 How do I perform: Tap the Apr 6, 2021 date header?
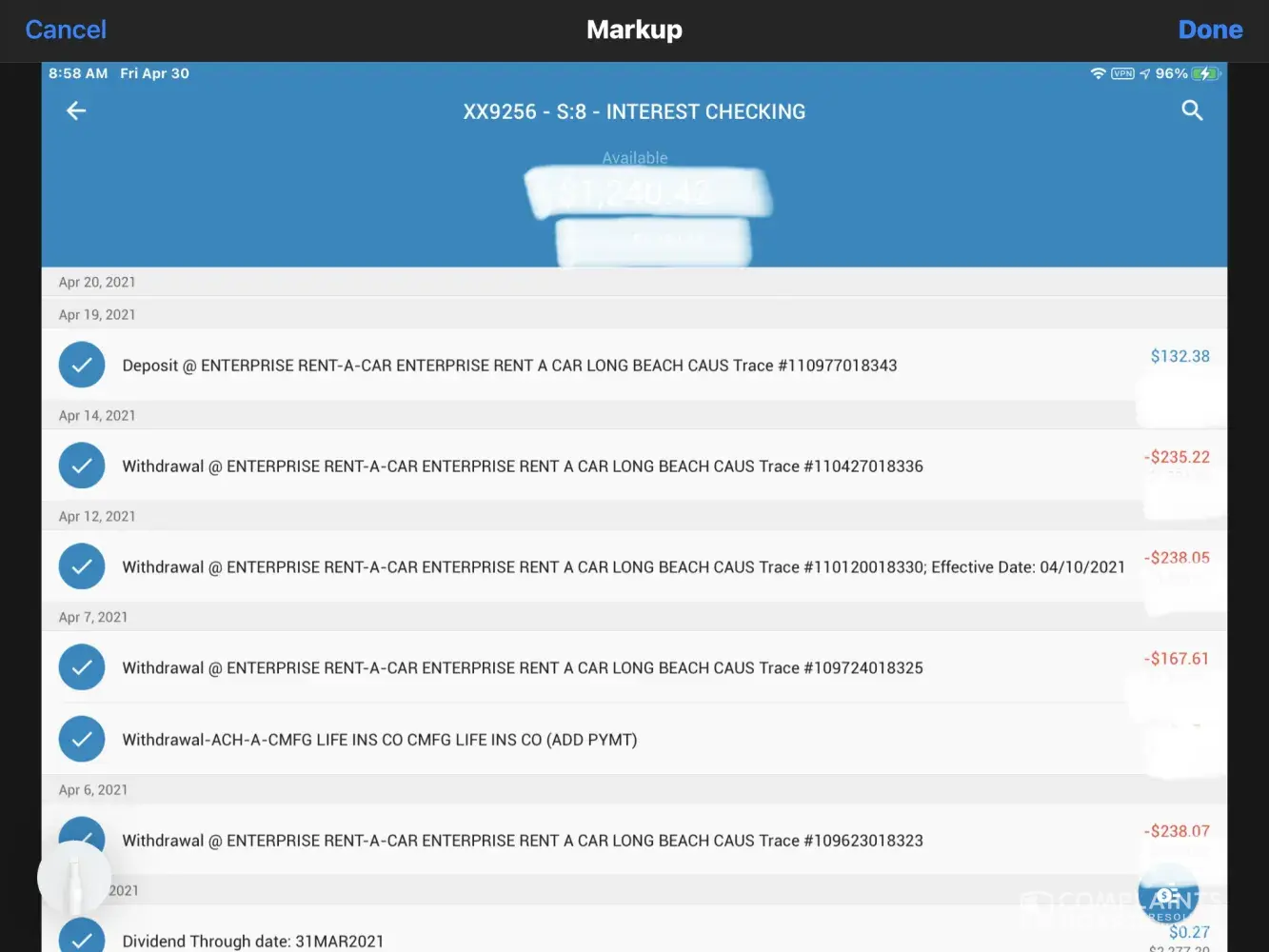pyautogui.click(x=93, y=789)
